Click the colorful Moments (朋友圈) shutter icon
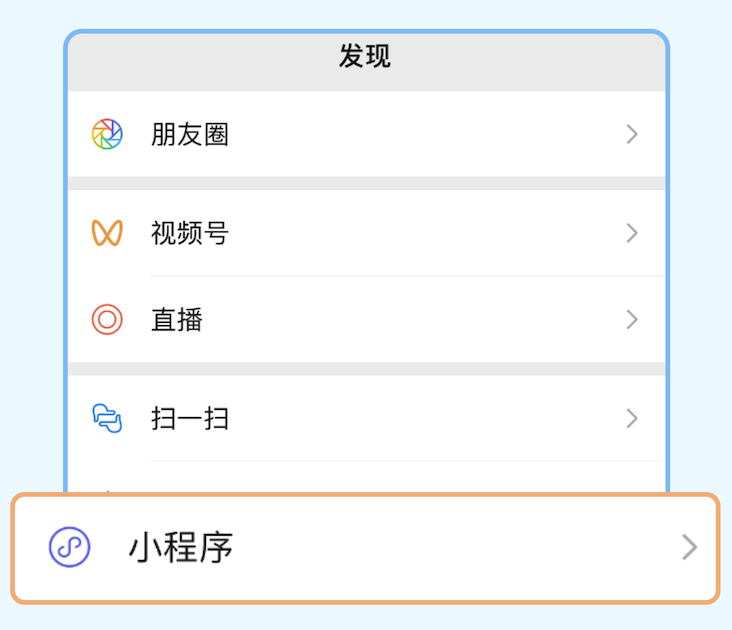 coord(107,134)
